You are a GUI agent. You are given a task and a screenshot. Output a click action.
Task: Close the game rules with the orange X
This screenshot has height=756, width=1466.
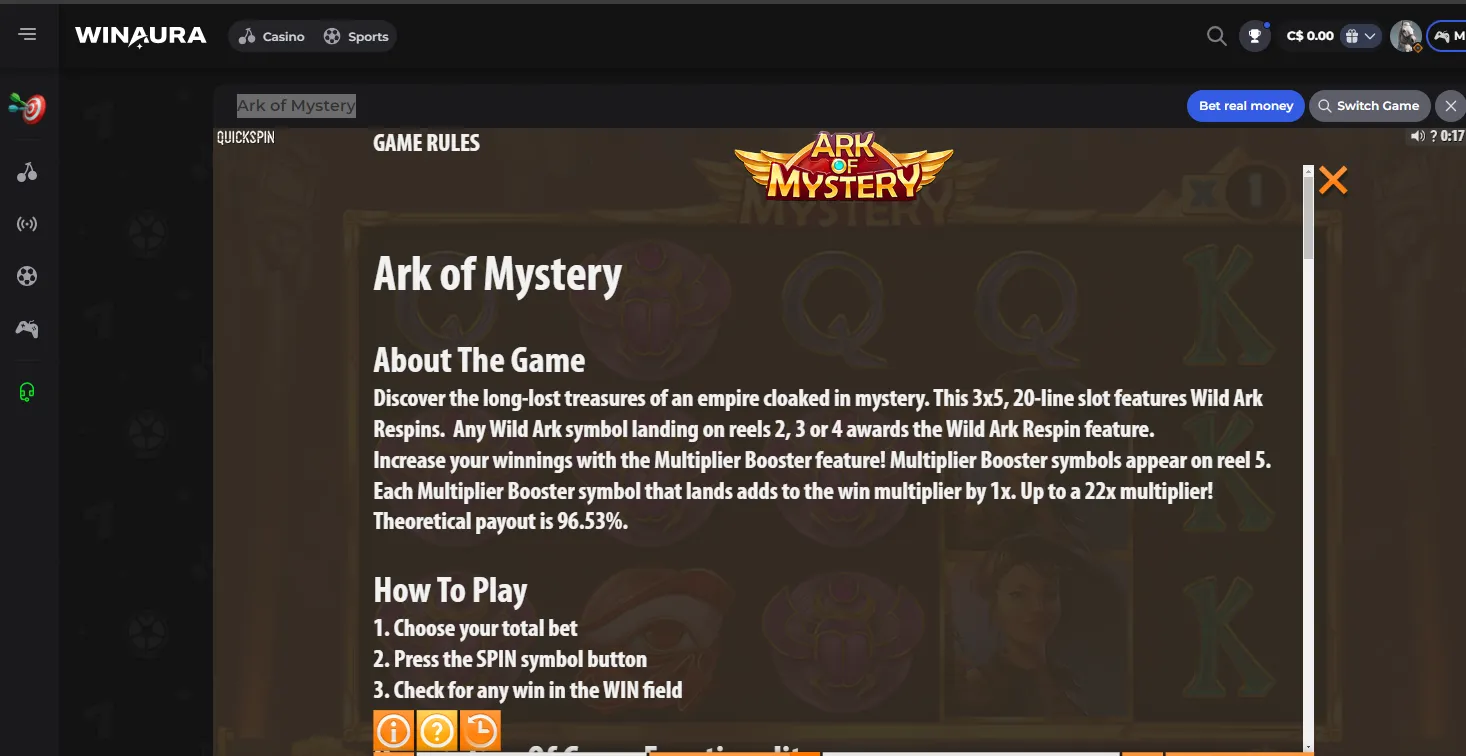[1333, 180]
